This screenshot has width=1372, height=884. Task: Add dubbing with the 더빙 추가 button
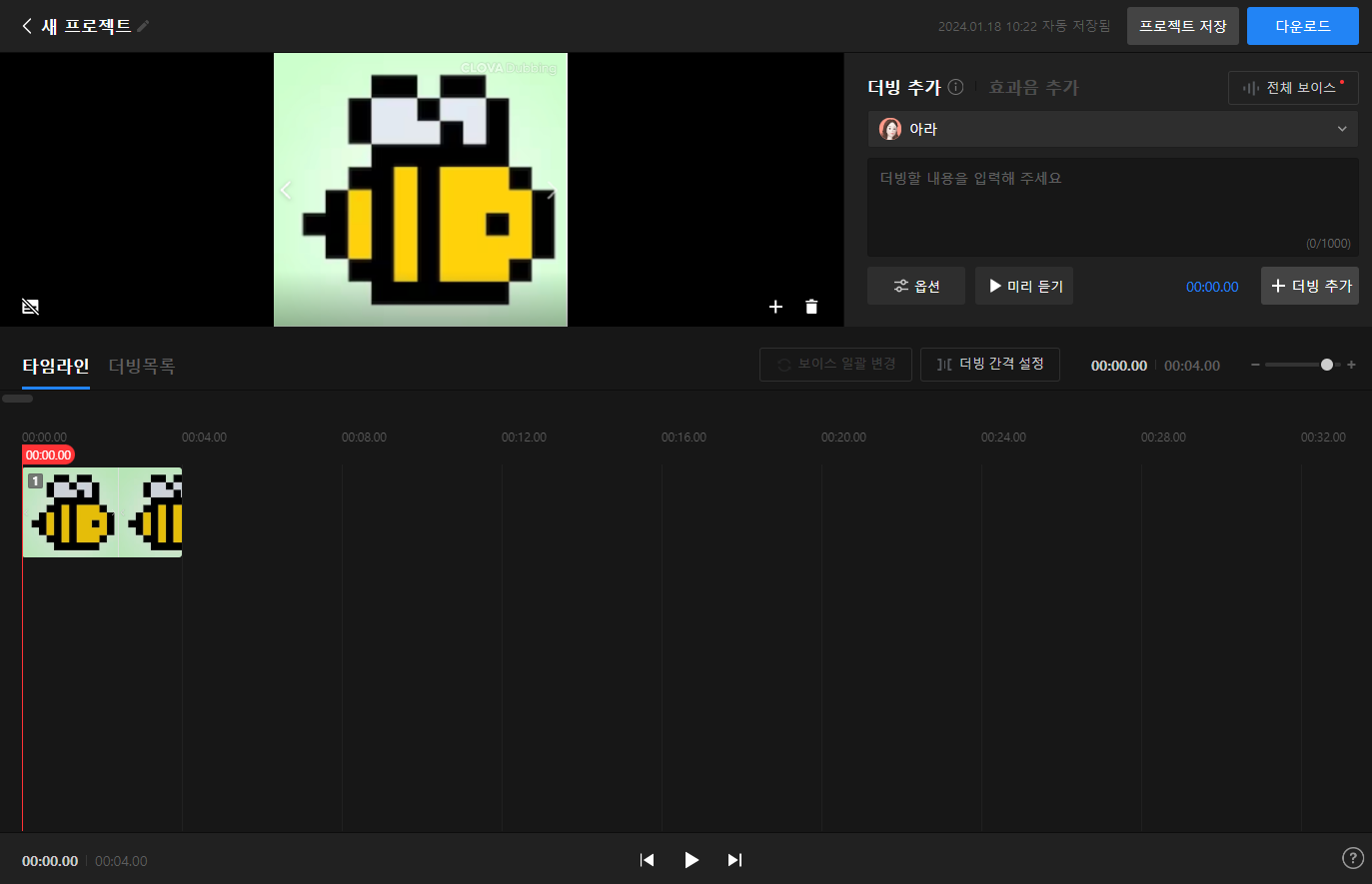click(1310, 286)
